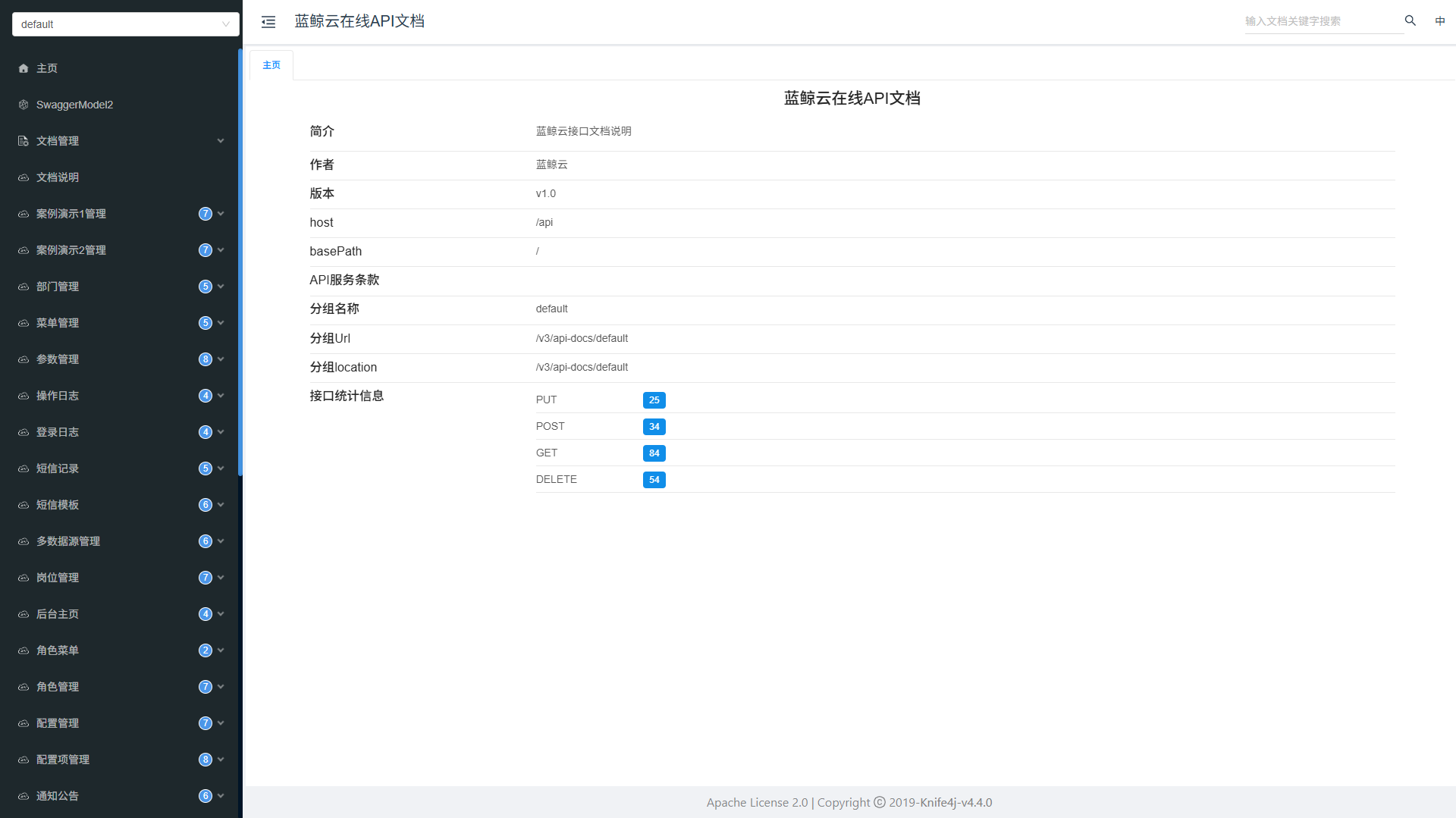1456x818 pixels.
Task: Expand the 部门管理 chevron
Action: [x=221, y=286]
